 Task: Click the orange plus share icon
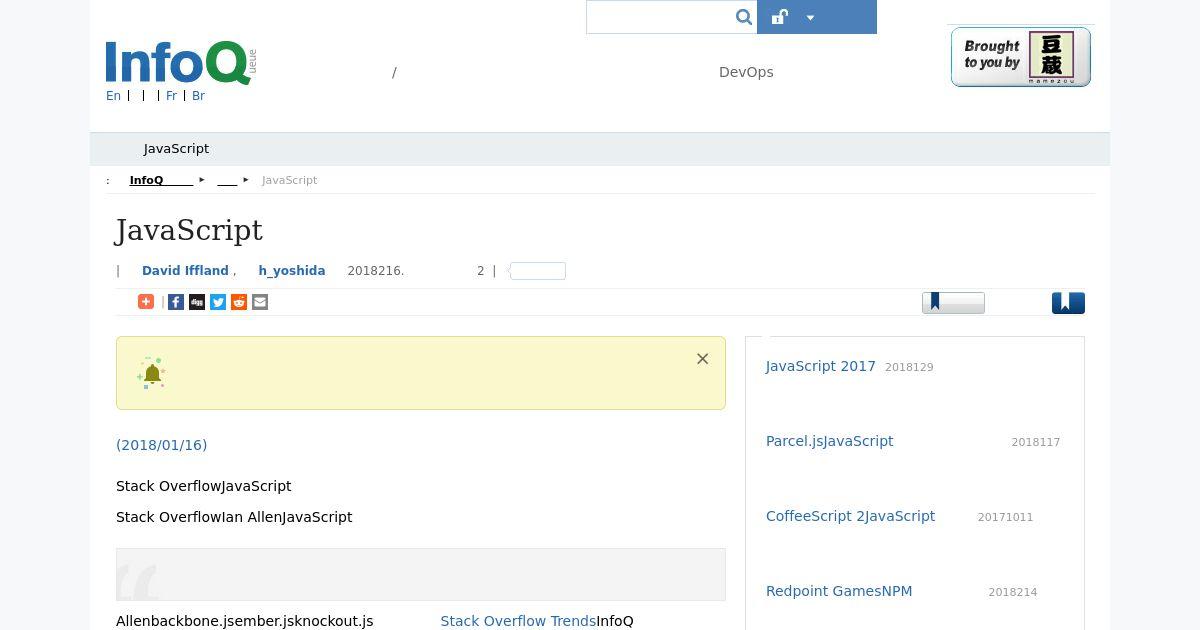pyautogui.click(x=146, y=302)
